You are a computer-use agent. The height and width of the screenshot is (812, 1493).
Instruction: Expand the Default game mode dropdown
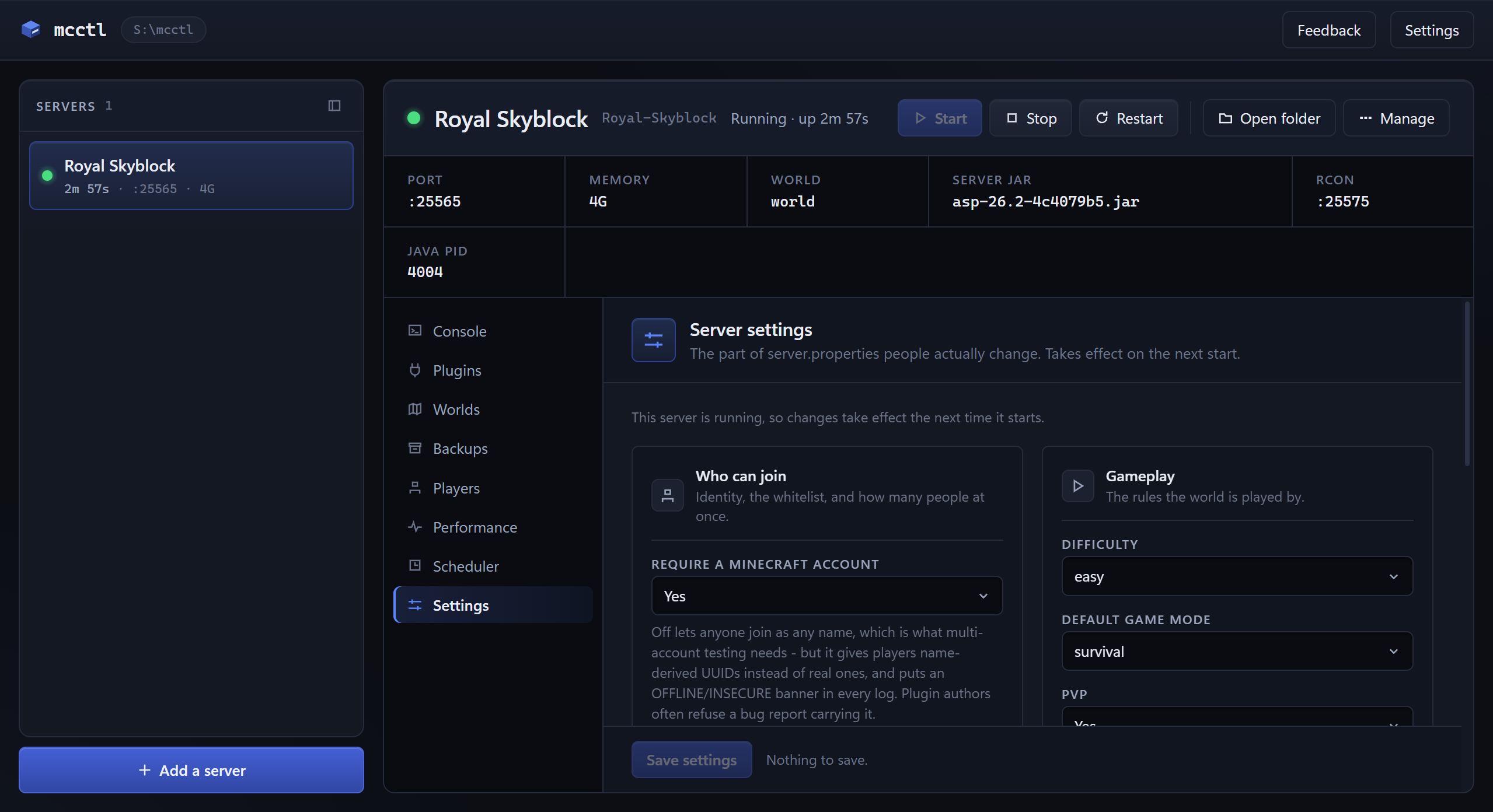click(1237, 651)
